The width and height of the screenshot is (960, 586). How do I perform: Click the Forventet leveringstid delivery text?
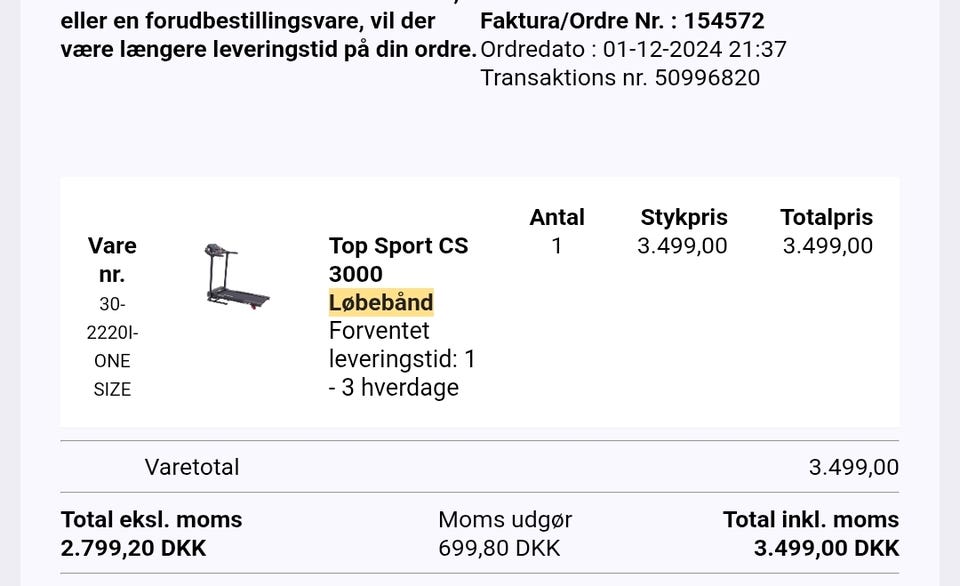pyautogui.click(x=402, y=358)
